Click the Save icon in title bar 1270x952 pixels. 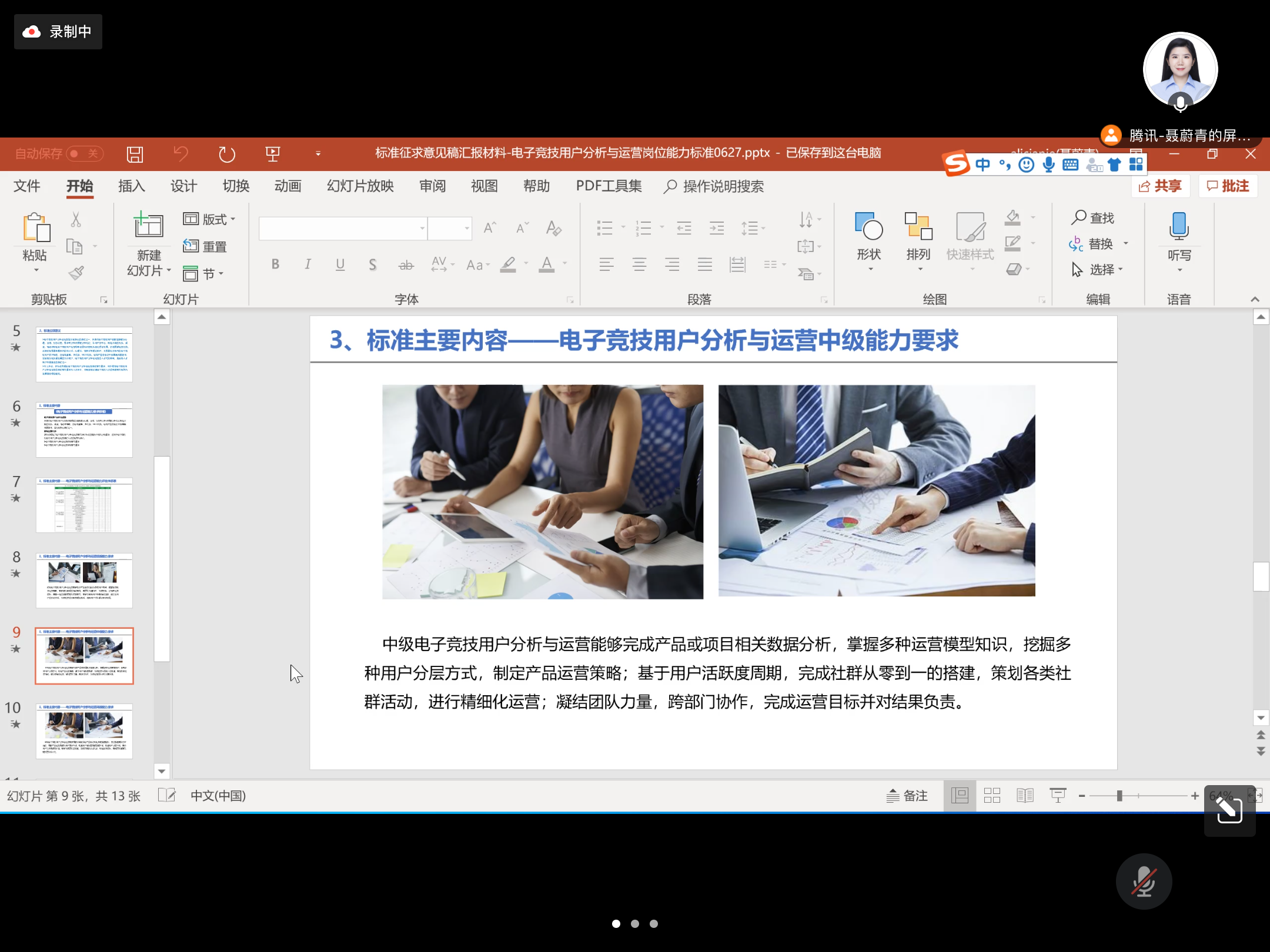[135, 155]
